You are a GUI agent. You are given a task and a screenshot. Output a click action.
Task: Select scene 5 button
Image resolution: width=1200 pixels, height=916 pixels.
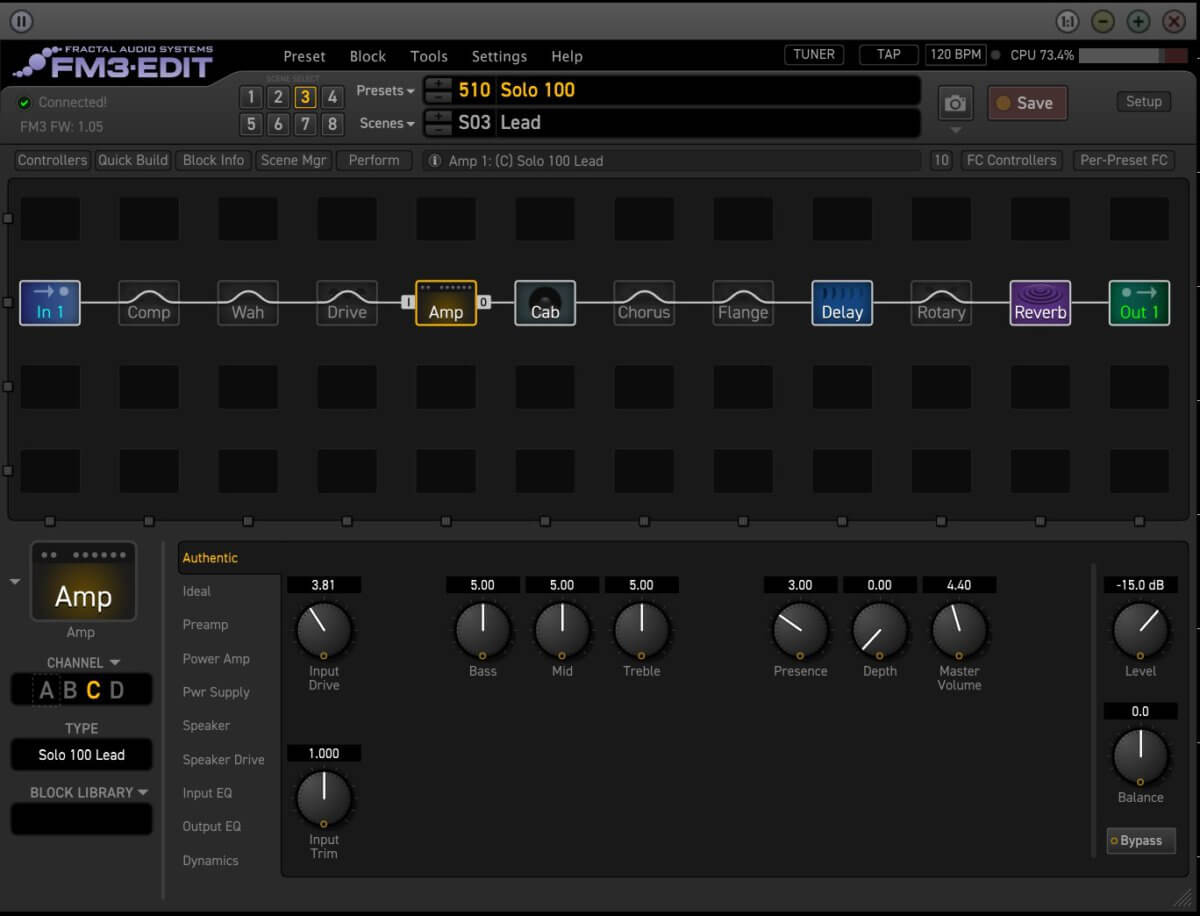(251, 124)
